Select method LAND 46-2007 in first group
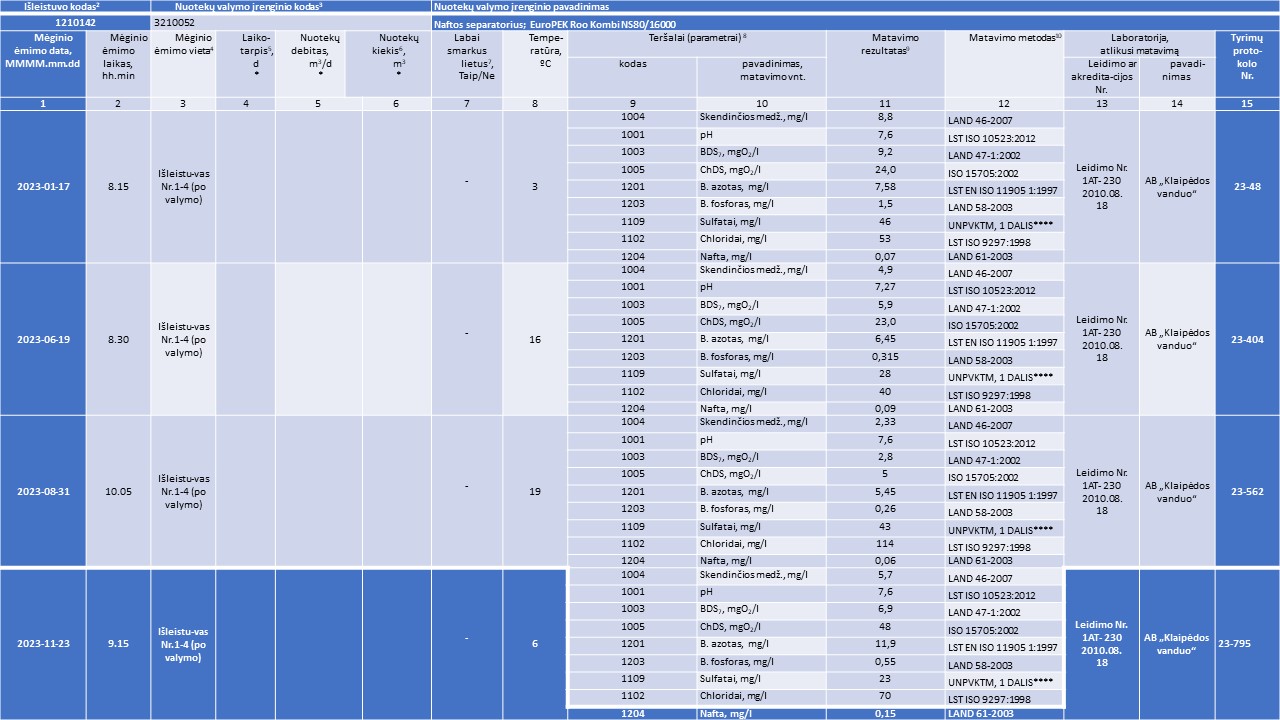 (x=1002, y=118)
